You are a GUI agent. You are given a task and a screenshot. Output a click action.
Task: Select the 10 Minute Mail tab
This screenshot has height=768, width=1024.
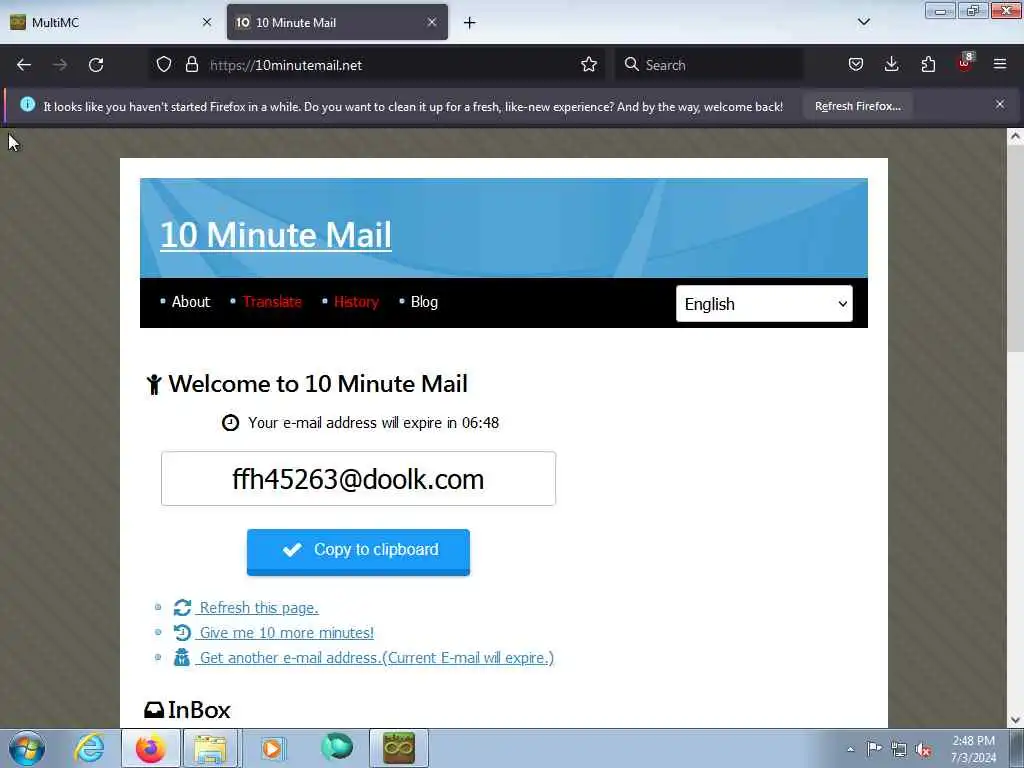[337, 22]
